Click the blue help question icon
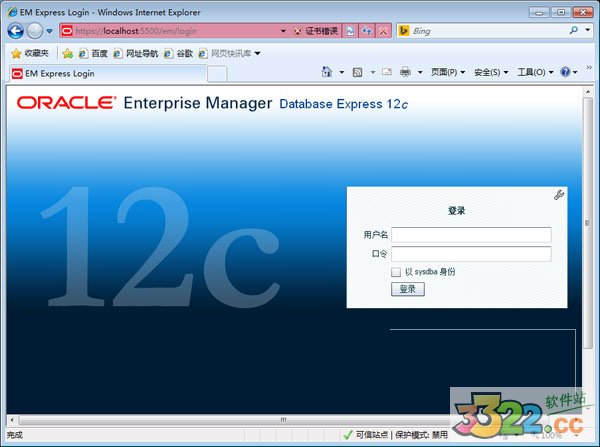 565,72
